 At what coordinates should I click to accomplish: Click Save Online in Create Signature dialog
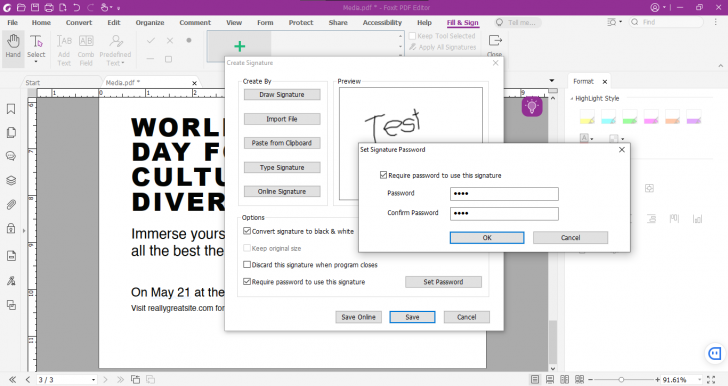358,317
